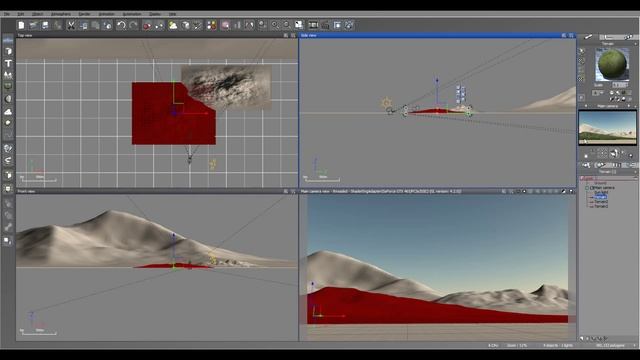Click the Open file toolbar icon
This screenshot has width=640, height=360.
click(x=33, y=25)
